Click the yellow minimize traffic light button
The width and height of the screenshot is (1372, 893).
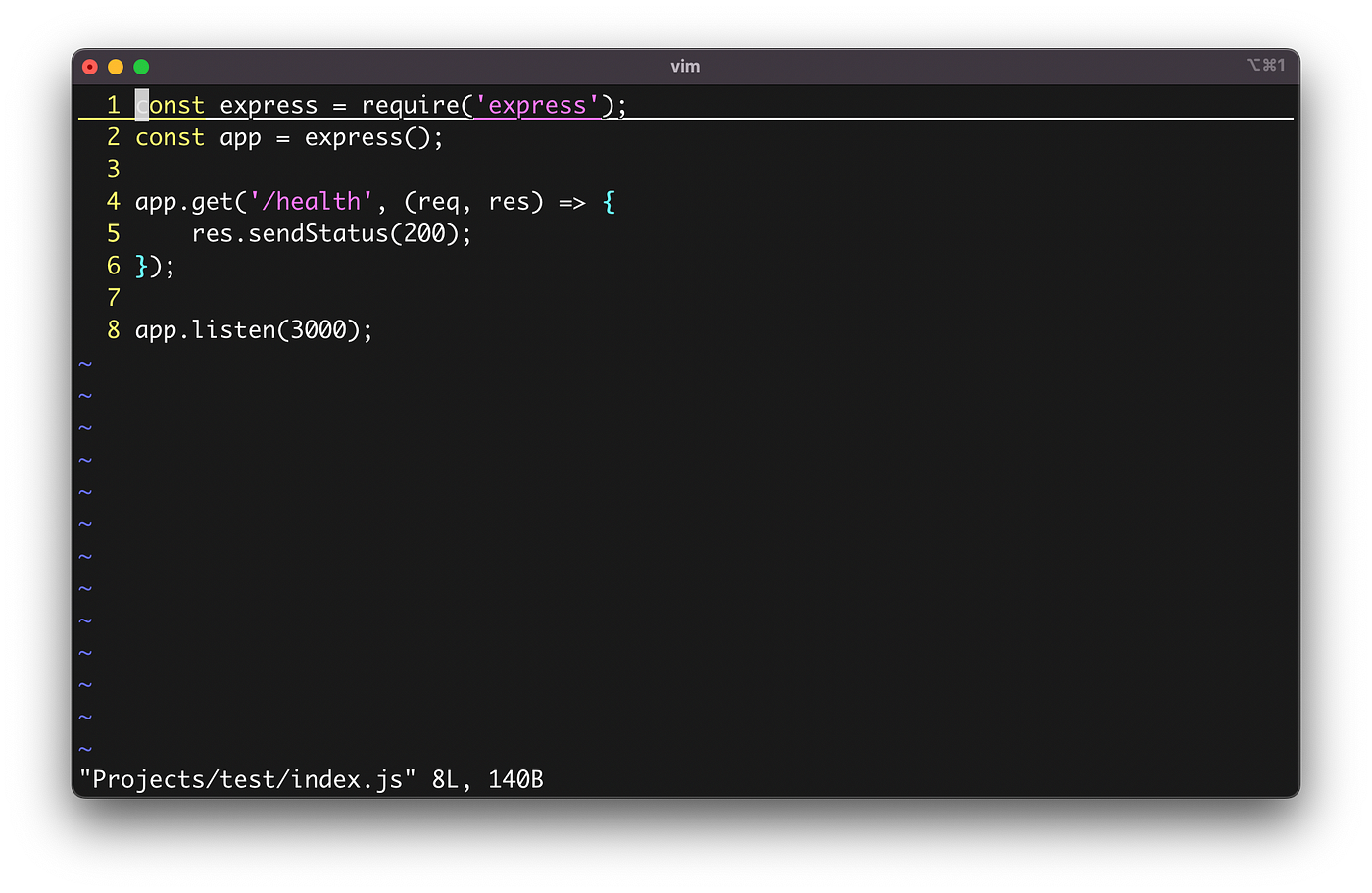[115, 67]
